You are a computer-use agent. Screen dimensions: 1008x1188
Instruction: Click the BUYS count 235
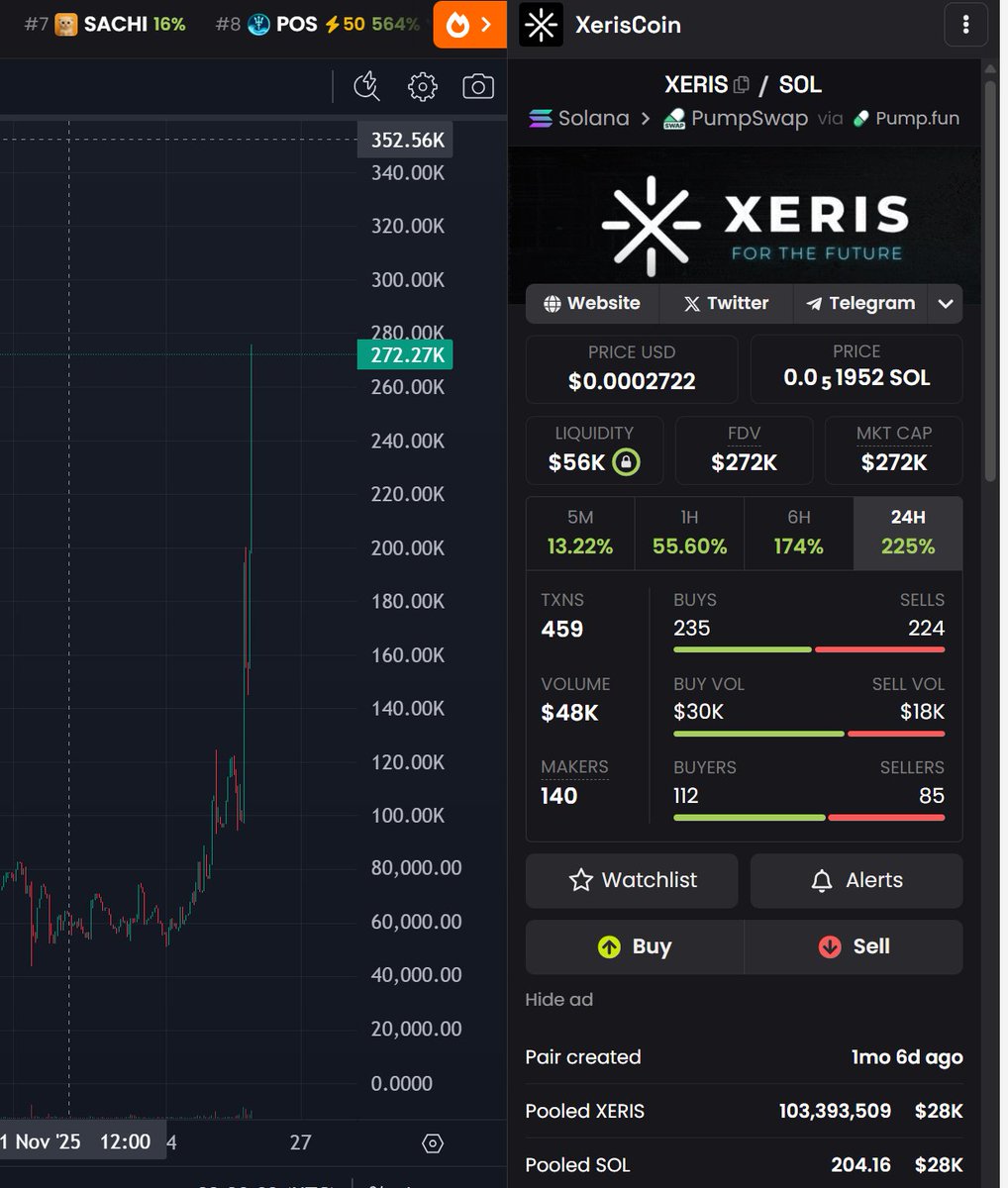pyautogui.click(x=692, y=628)
